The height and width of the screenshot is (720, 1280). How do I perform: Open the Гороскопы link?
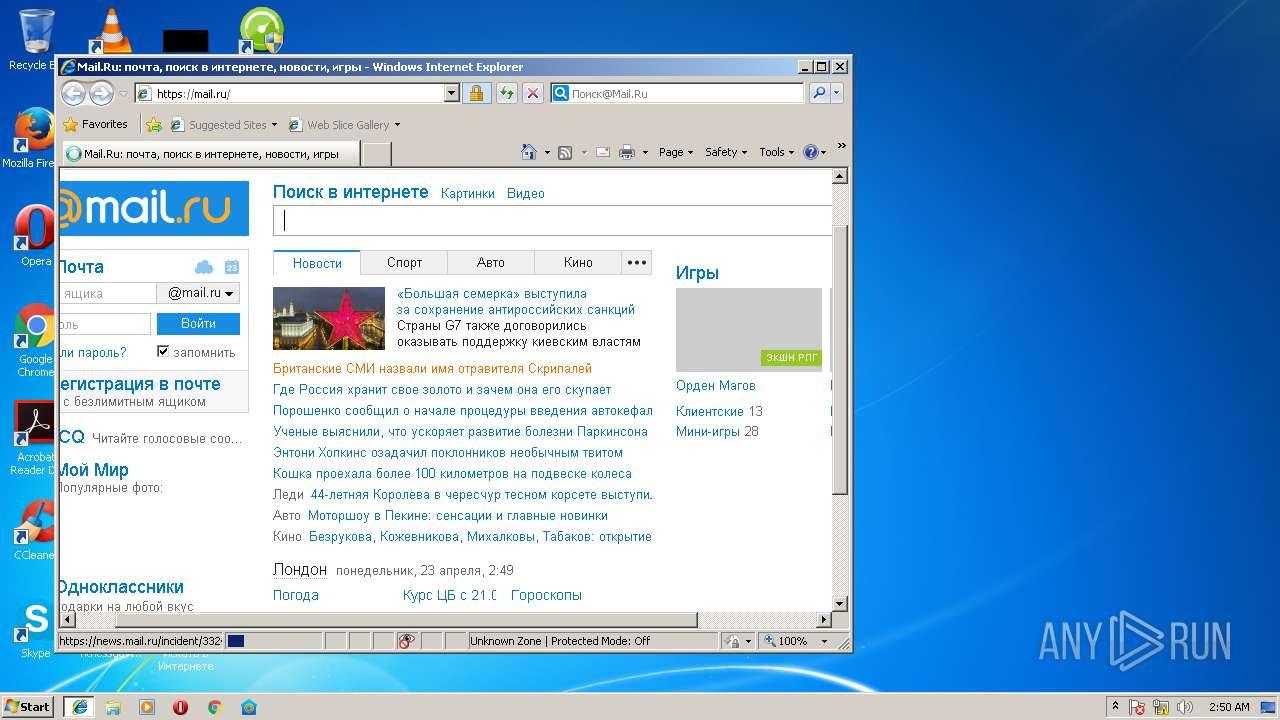pyautogui.click(x=546, y=595)
